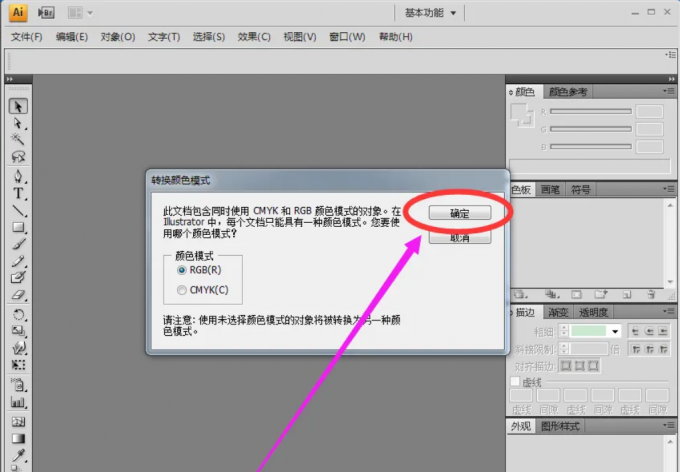Switch to the 画笔 tab

[x=550, y=190]
